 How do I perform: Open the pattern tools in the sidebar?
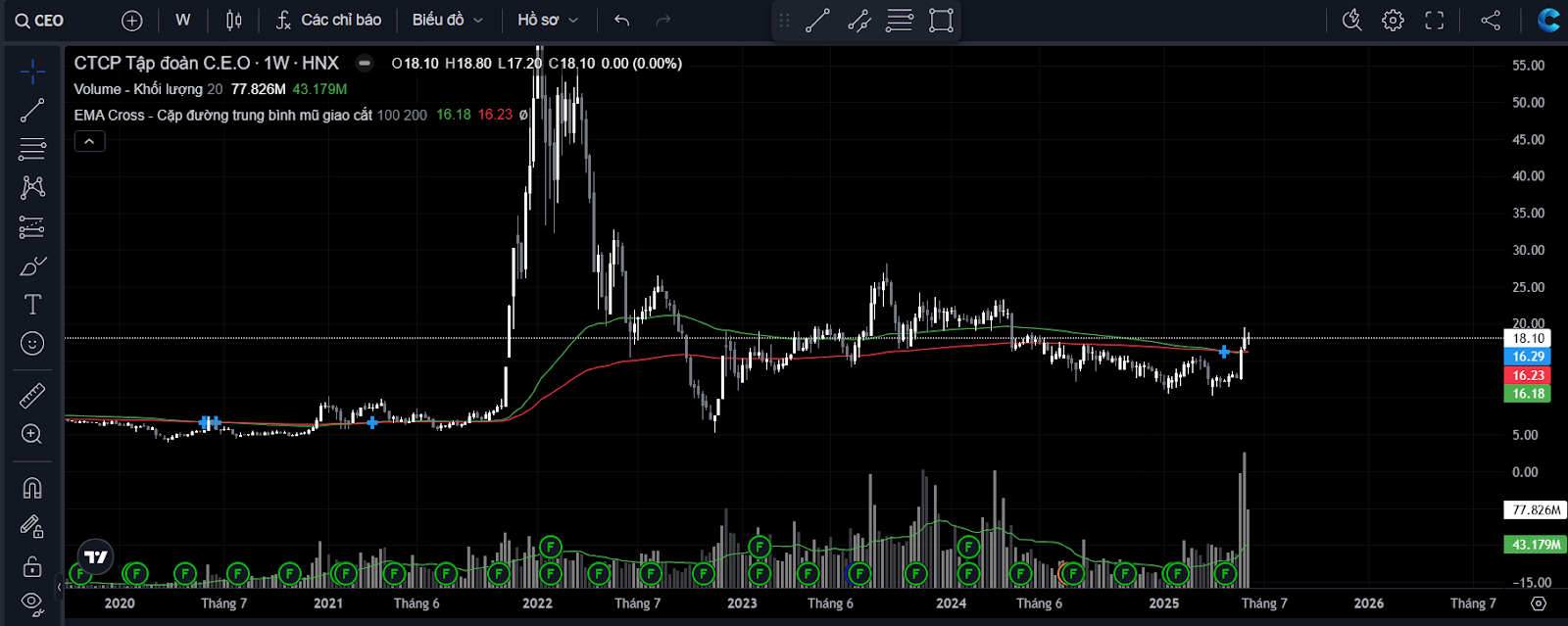pyautogui.click(x=32, y=187)
